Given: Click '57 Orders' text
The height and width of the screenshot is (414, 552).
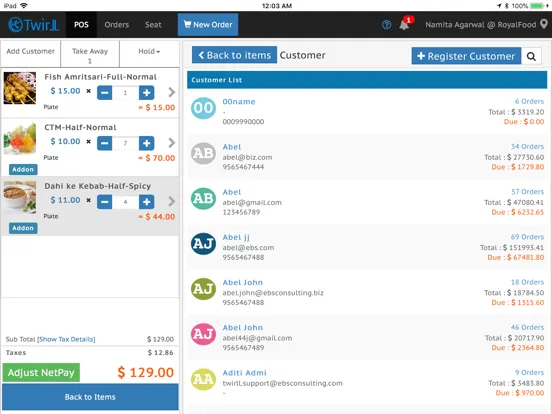Looking at the screenshot, I should click(527, 192).
